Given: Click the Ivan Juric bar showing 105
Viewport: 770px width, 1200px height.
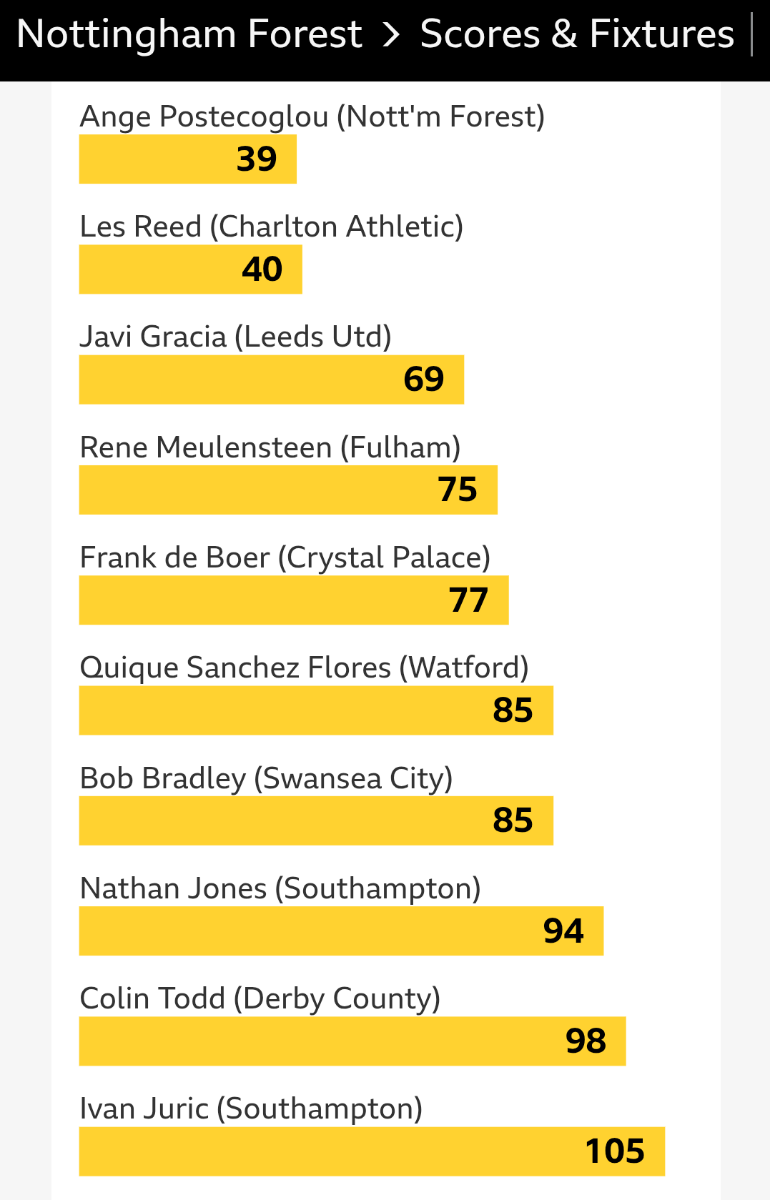Looking at the screenshot, I should (x=372, y=1151).
